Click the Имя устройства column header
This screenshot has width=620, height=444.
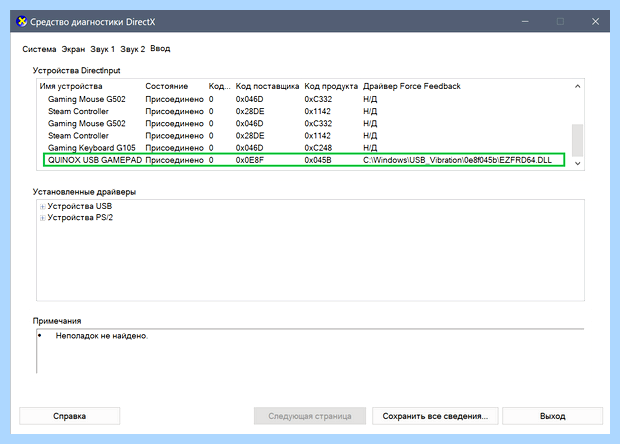[71, 86]
